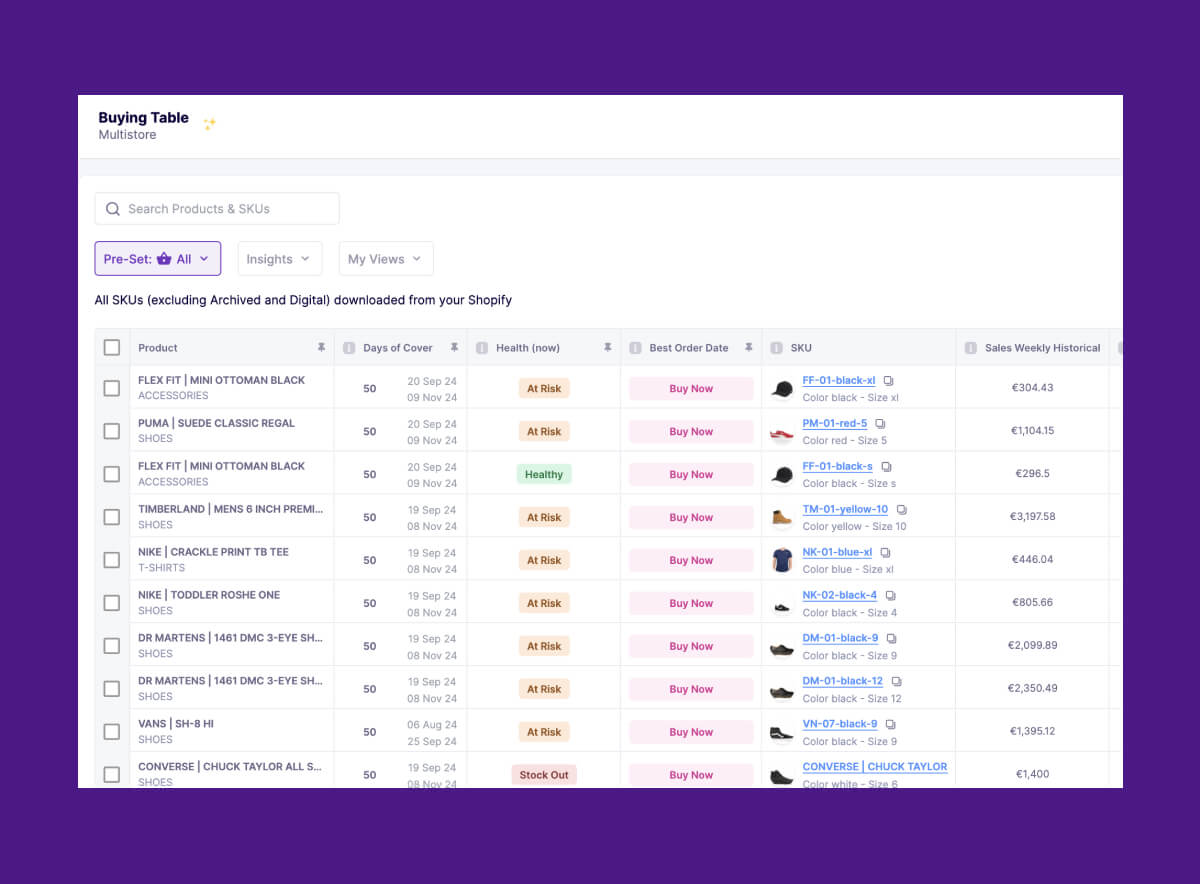Copy SKU TM-01-yellow-10
The width and height of the screenshot is (1200, 884).
tap(901, 510)
